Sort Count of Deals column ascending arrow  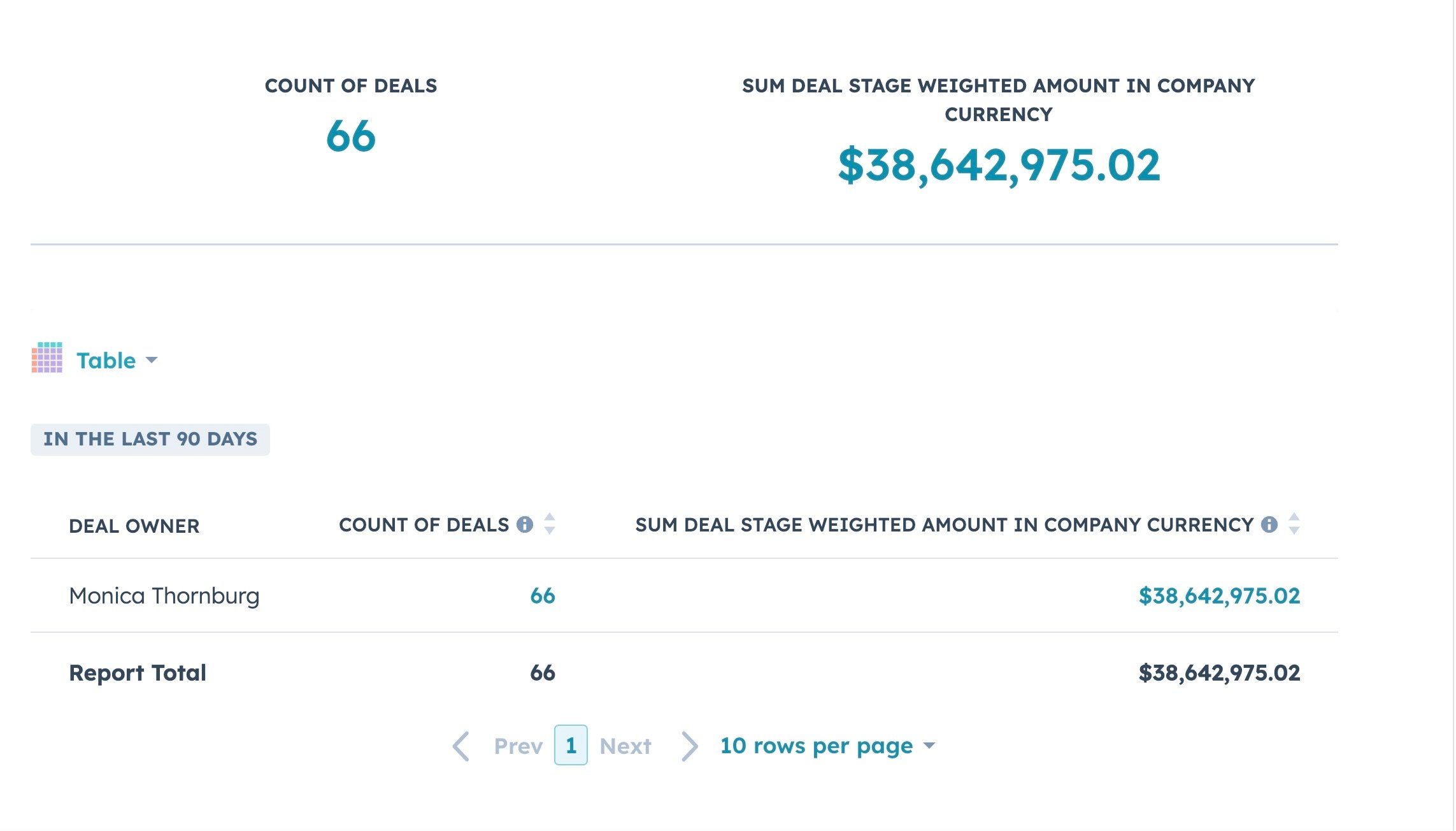pos(550,517)
